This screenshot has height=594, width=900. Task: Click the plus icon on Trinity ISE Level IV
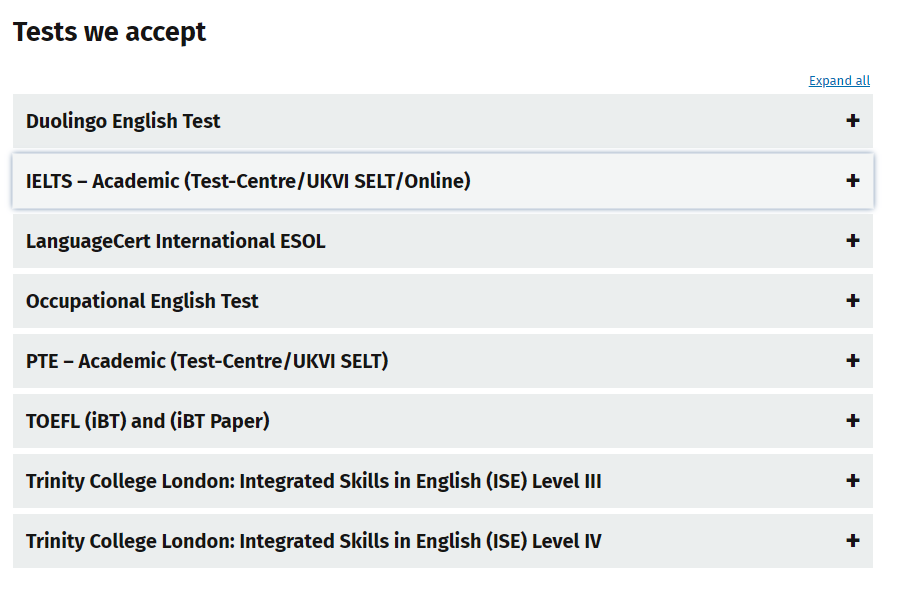pos(852,541)
